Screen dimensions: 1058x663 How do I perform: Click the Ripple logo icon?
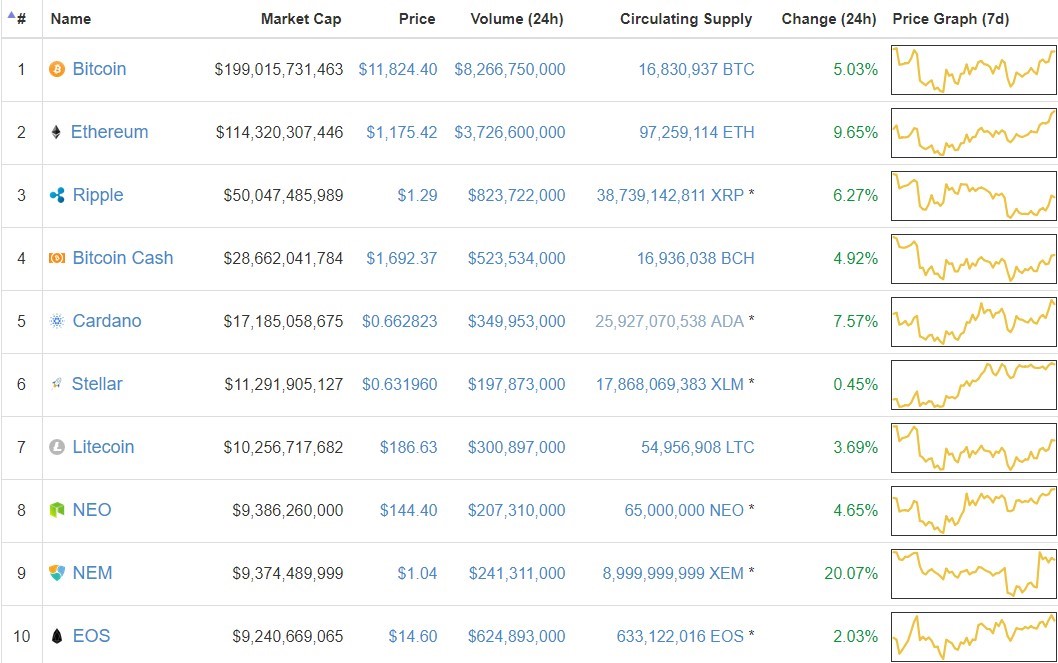click(x=57, y=196)
